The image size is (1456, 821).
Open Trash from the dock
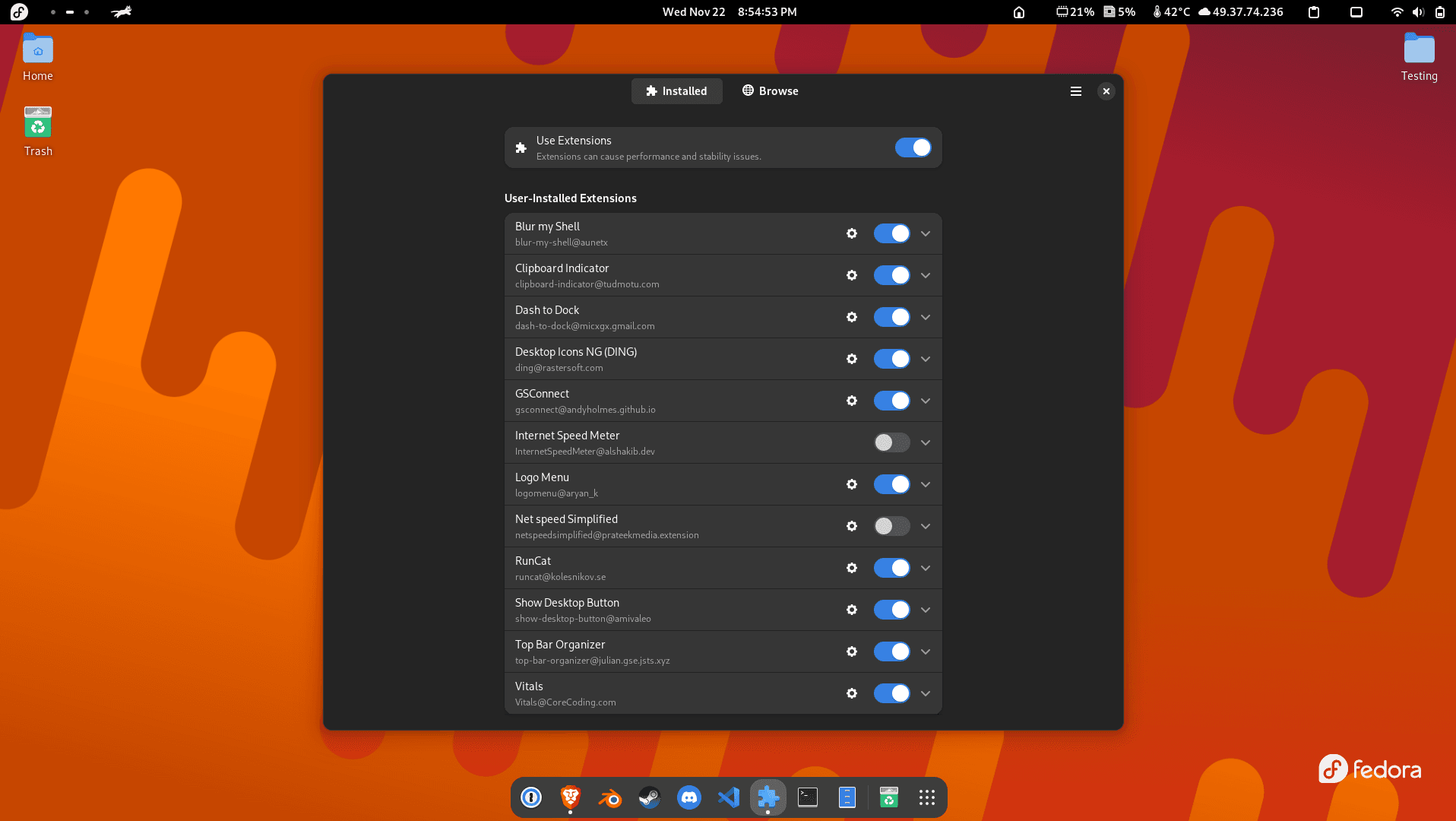(x=888, y=797)
